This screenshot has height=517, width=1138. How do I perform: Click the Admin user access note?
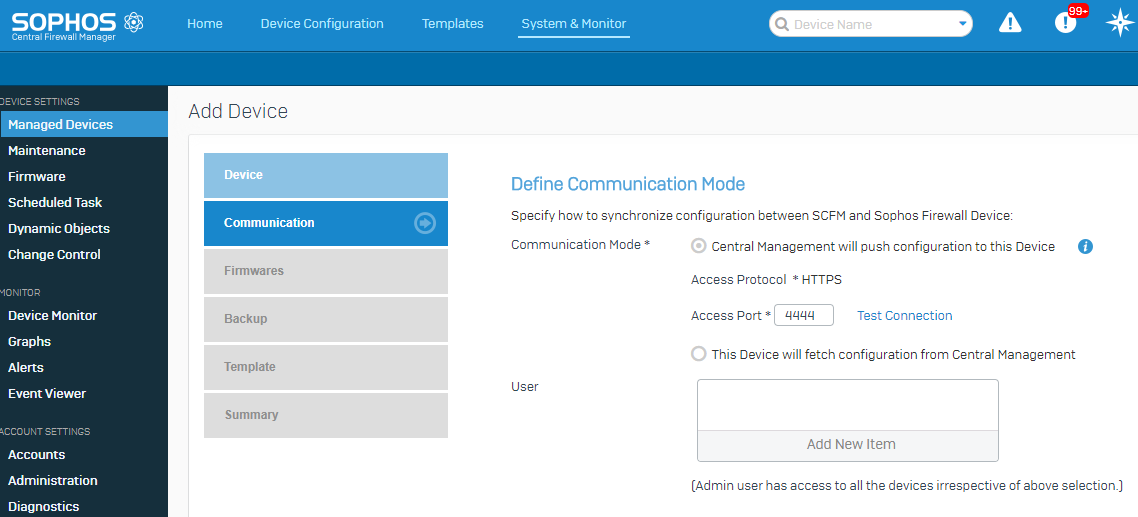coord(907,484)
